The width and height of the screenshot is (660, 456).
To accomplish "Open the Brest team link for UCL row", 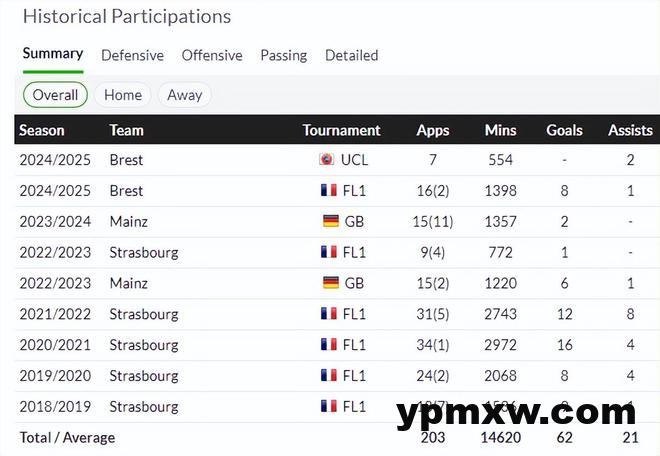I will point(126,160).
